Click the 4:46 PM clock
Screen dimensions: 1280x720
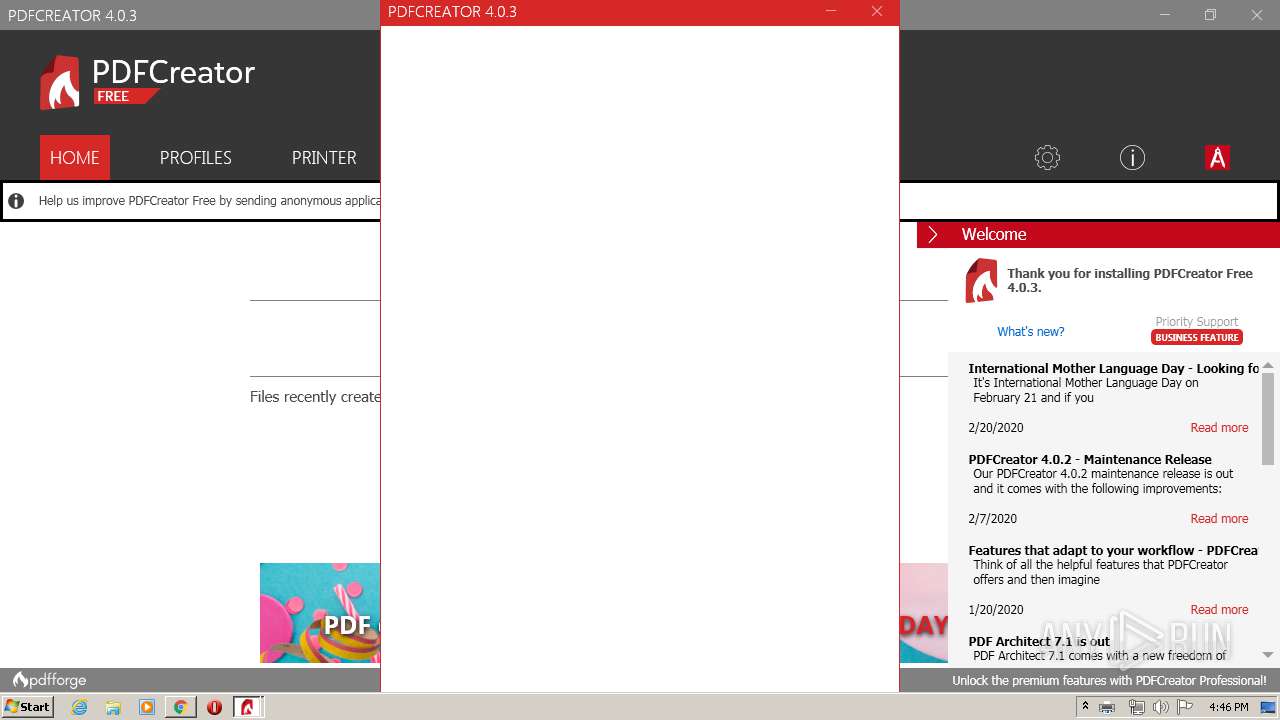pyautogui.click(x=1228, y=707)
